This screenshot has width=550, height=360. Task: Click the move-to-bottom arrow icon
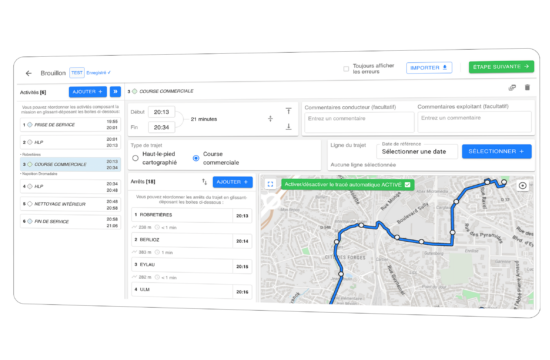pos(288,126)
